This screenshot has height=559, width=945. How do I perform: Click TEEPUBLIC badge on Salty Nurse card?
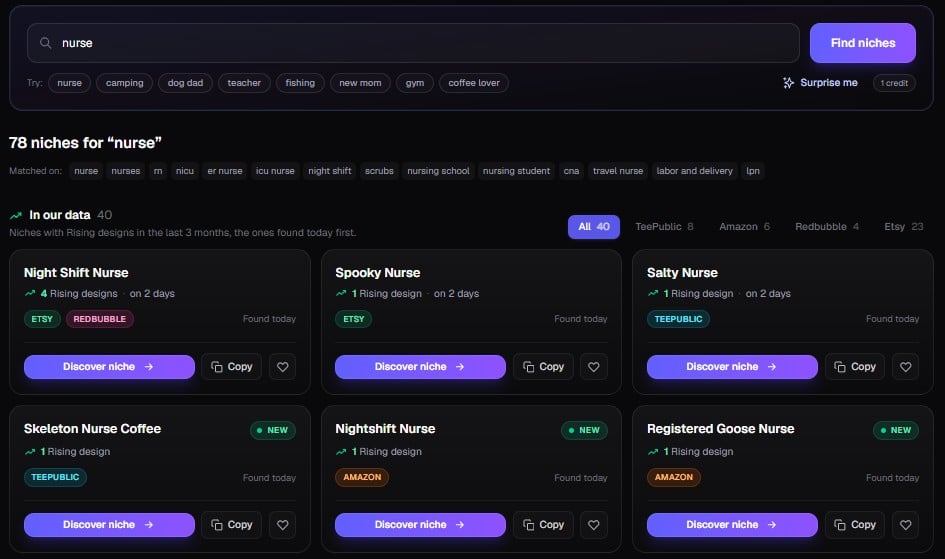tap(678, 319)
